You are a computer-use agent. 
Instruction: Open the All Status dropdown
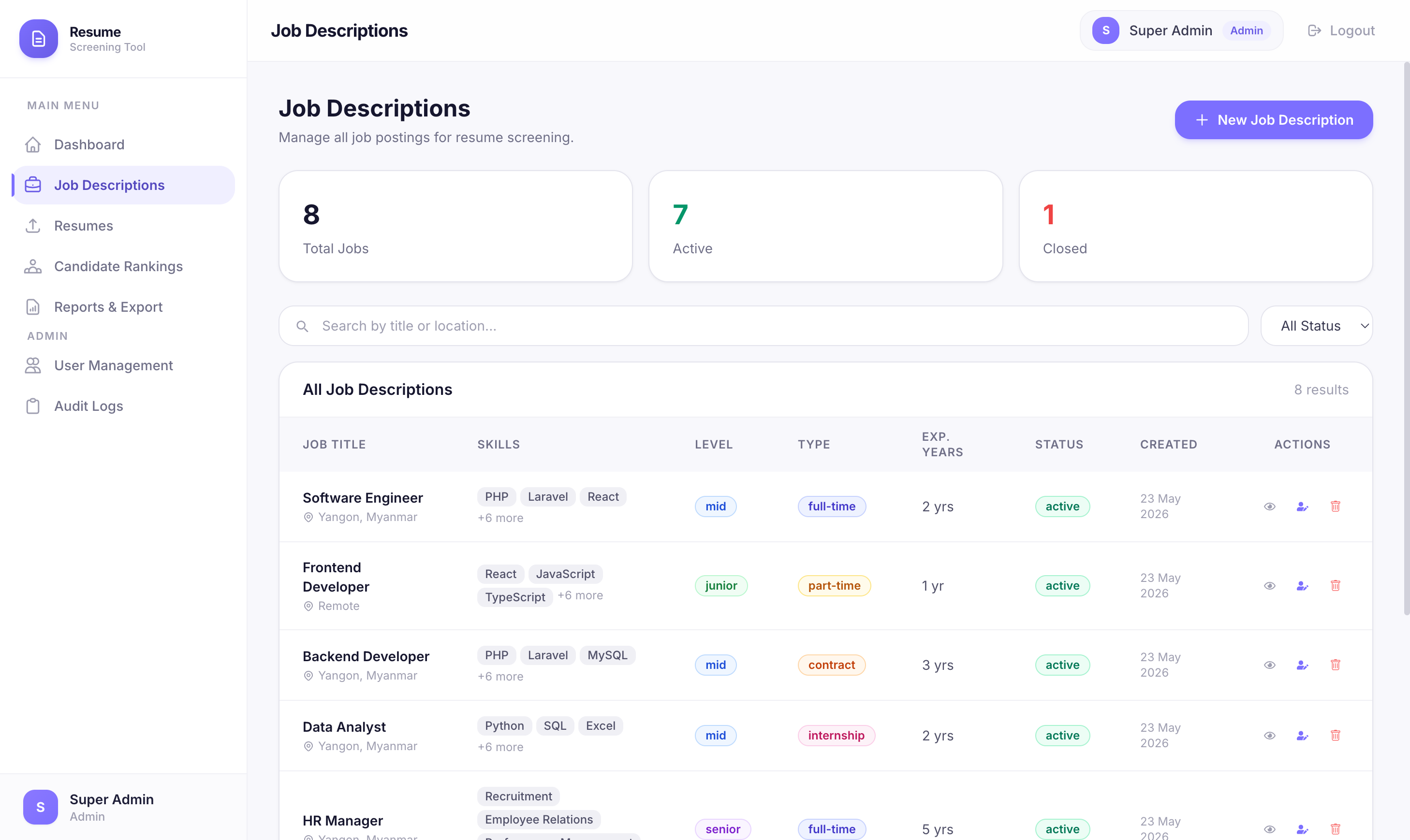tap(1317, 326)
